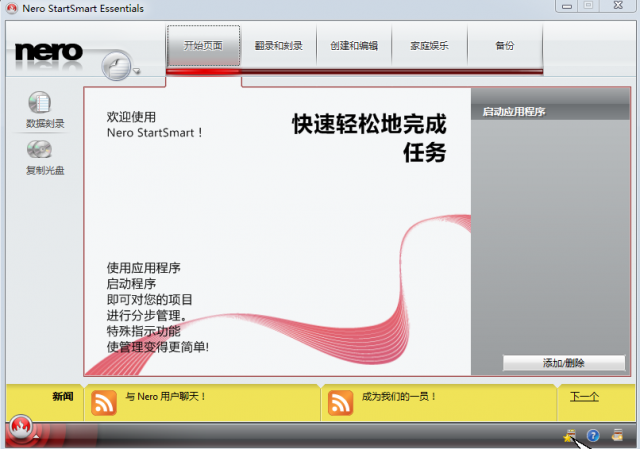Viewport: 640px width, 449px height.
Task: Minimize the Nero StartSmart window
Action: (x=567, y=6)
